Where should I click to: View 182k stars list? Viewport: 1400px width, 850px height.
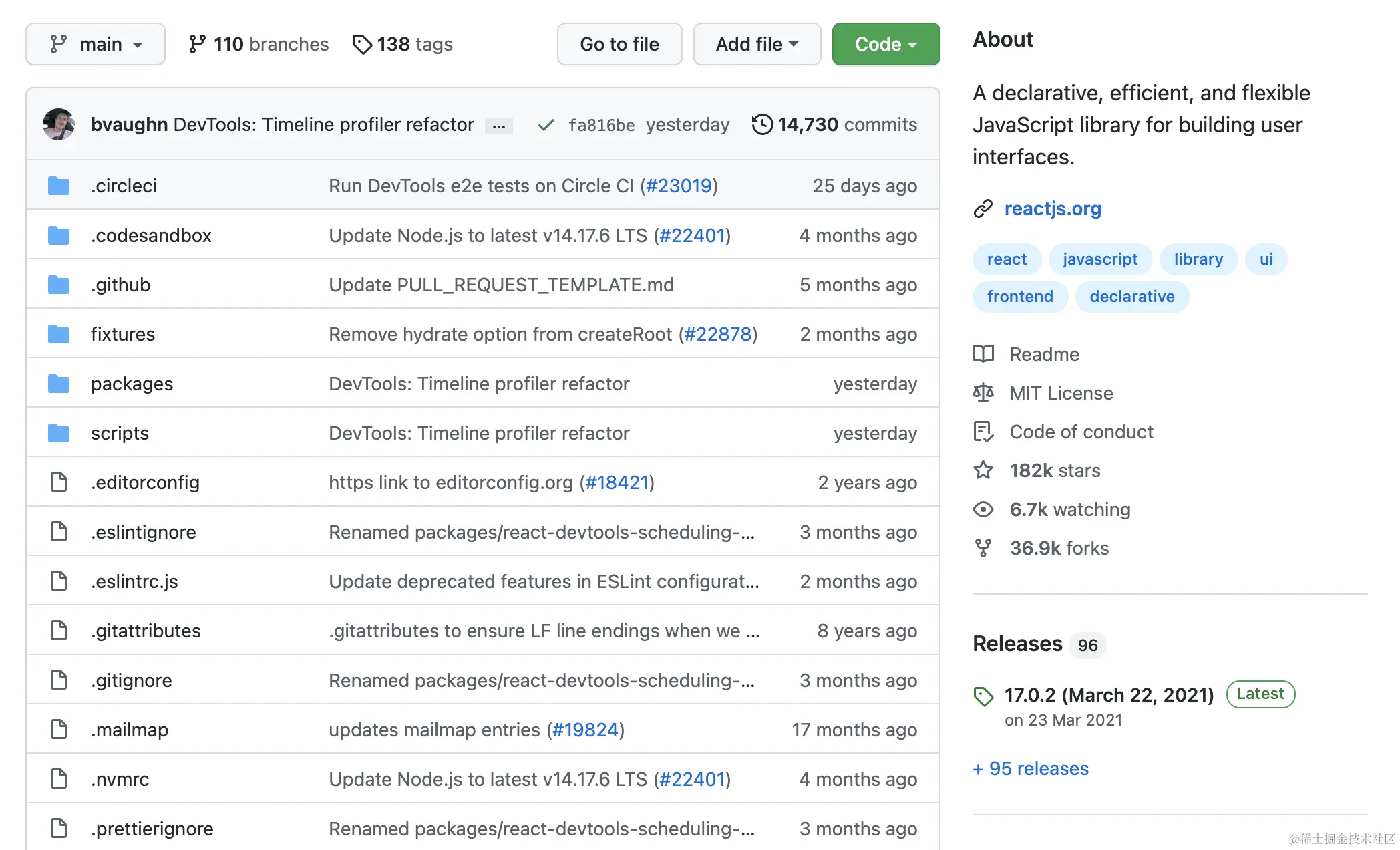click(1055, 470)
